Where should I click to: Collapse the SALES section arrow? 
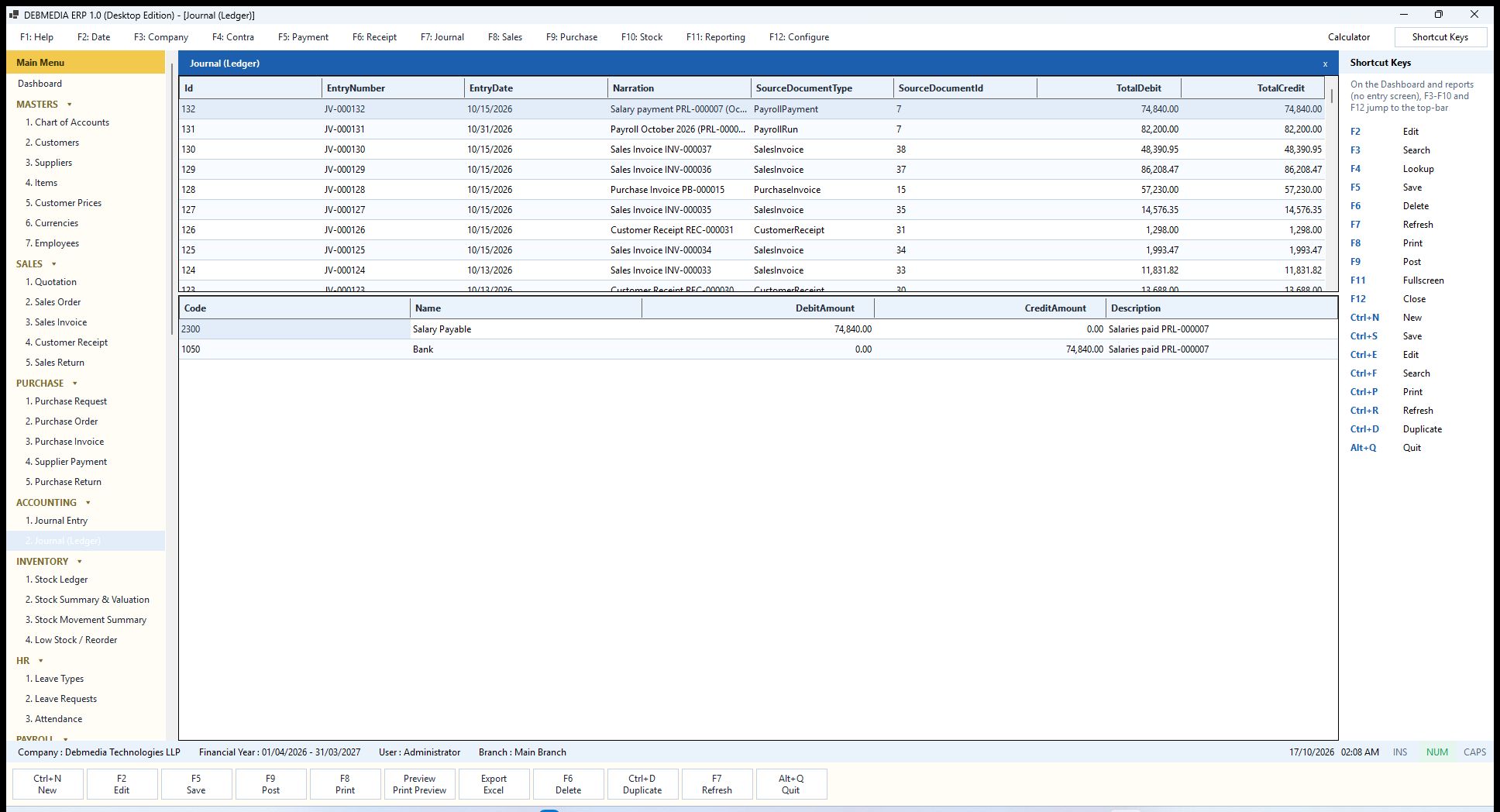(54, 264)
